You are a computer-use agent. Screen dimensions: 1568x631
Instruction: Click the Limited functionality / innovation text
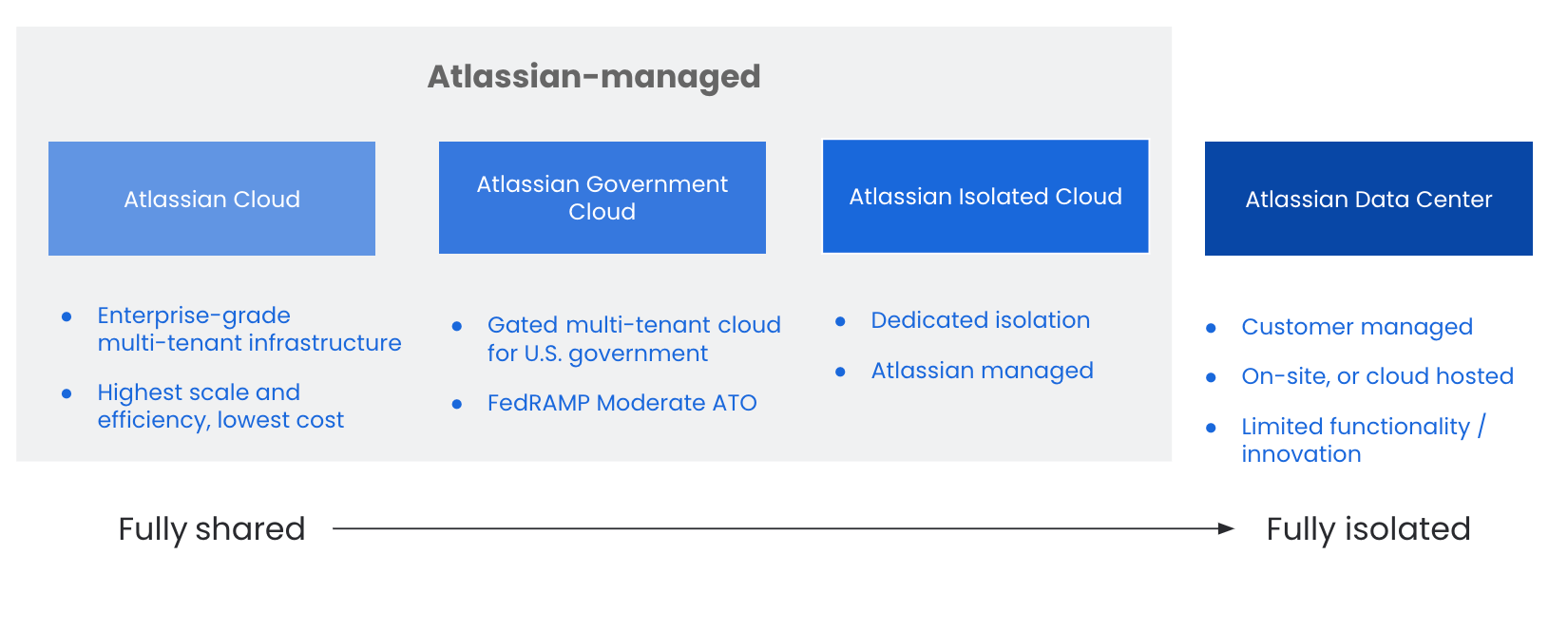[x=1363, y=440]
